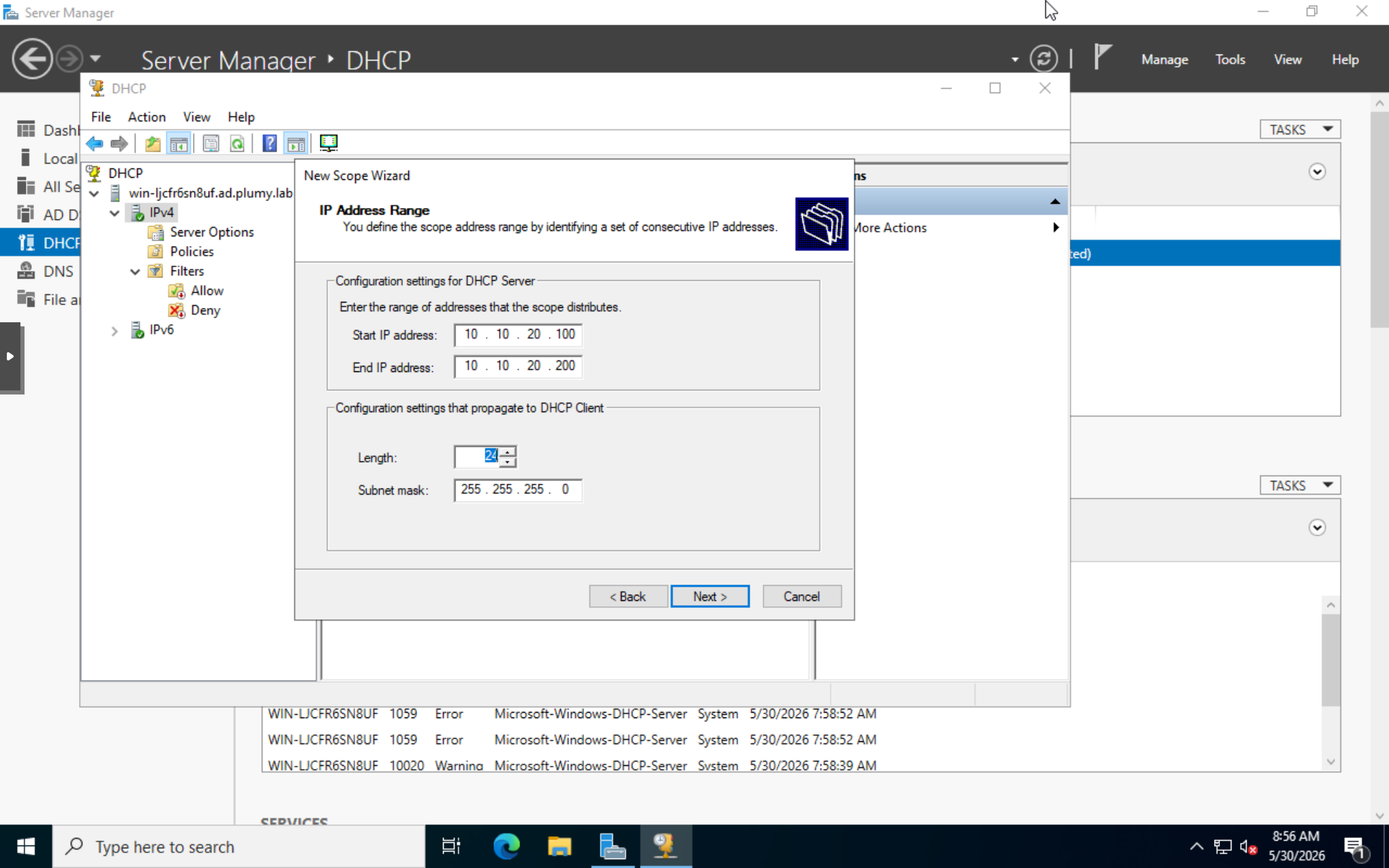Open the View menu in DHCP console
1389x868 pixels.
(196, 117)
